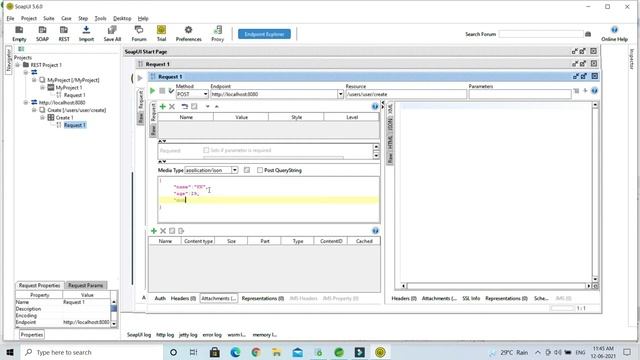
Task: Create an Empty project from the toolbar
Action: coord(19,33)
